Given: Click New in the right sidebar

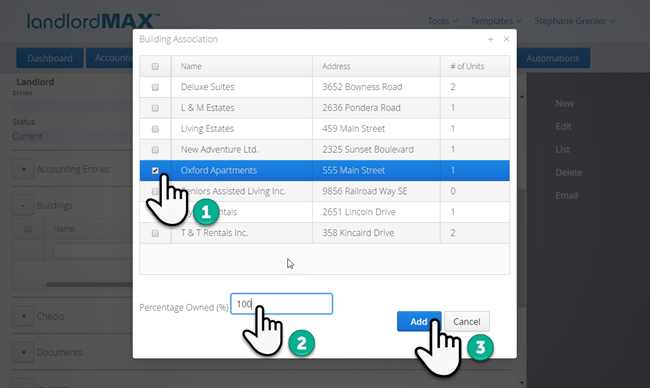Looking at the screenshot, I should [x=565, y=103].
